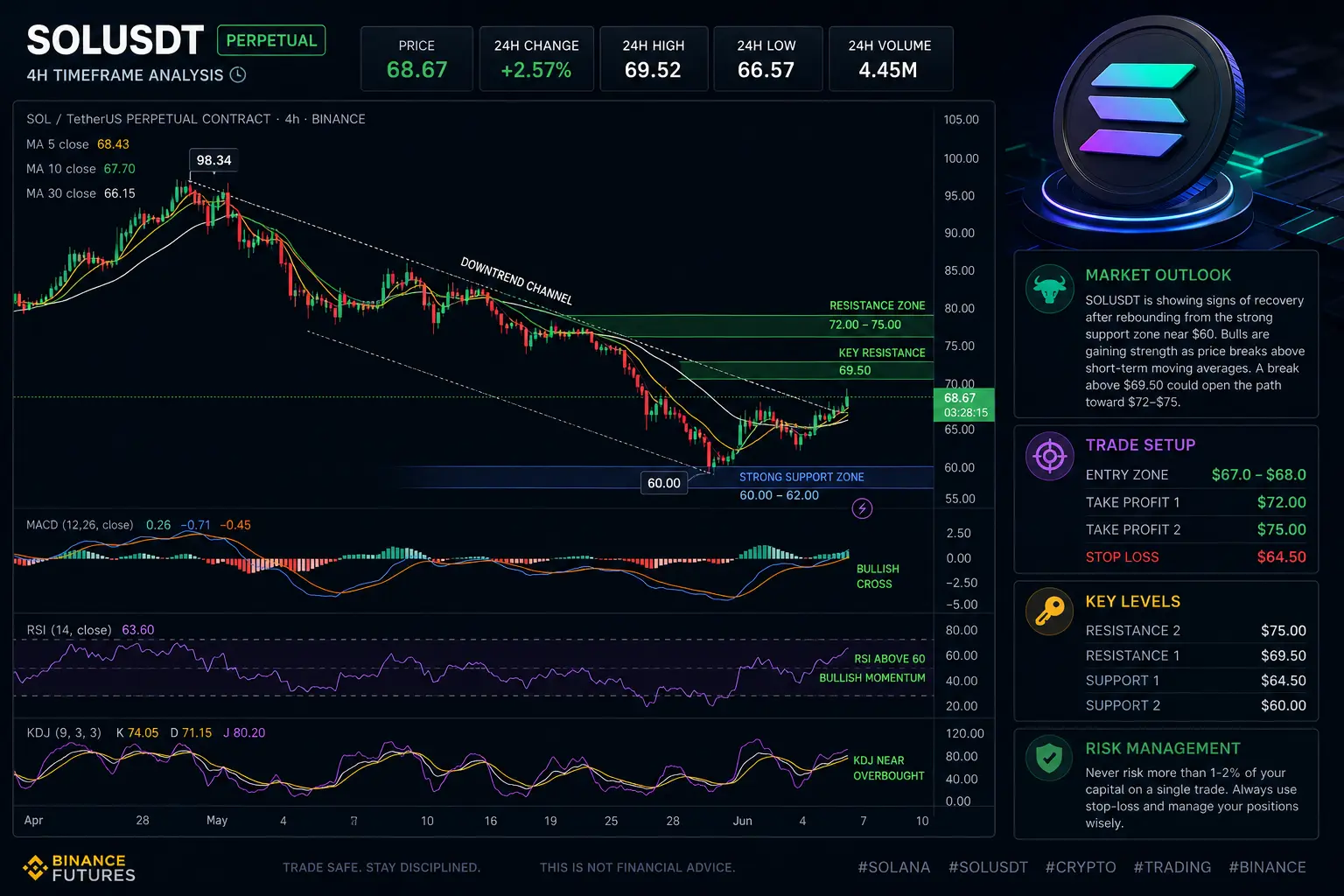Select the TAKE PROFIT 1 value $72.00
Screen dimensions: 1344x896
click(1281, 502)
